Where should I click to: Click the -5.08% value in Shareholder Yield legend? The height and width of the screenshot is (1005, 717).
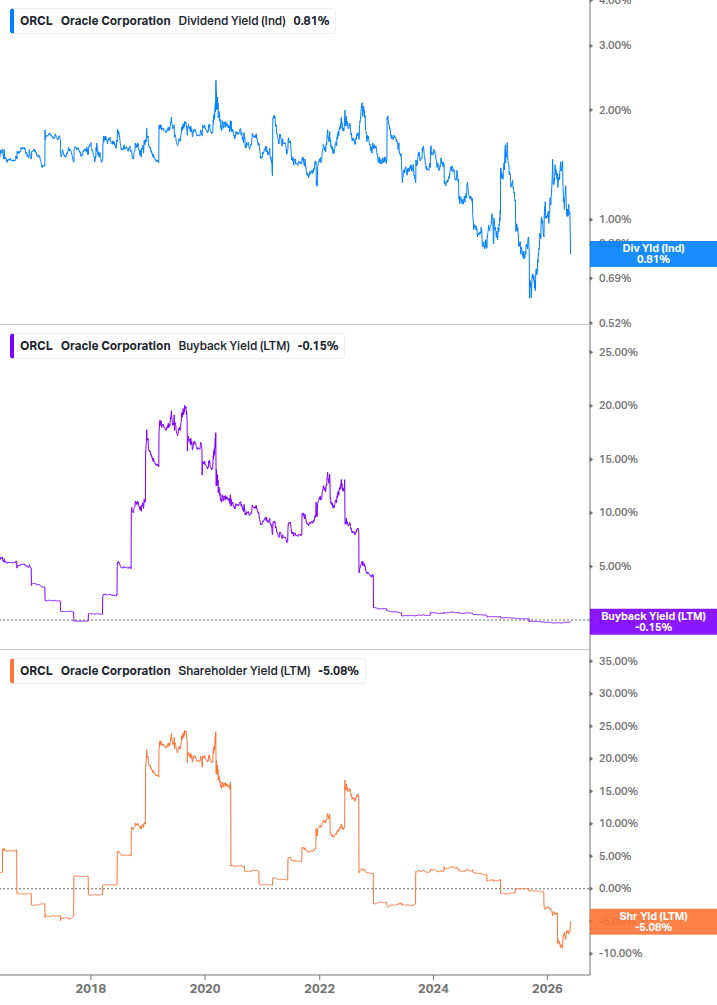coord(338,671)
